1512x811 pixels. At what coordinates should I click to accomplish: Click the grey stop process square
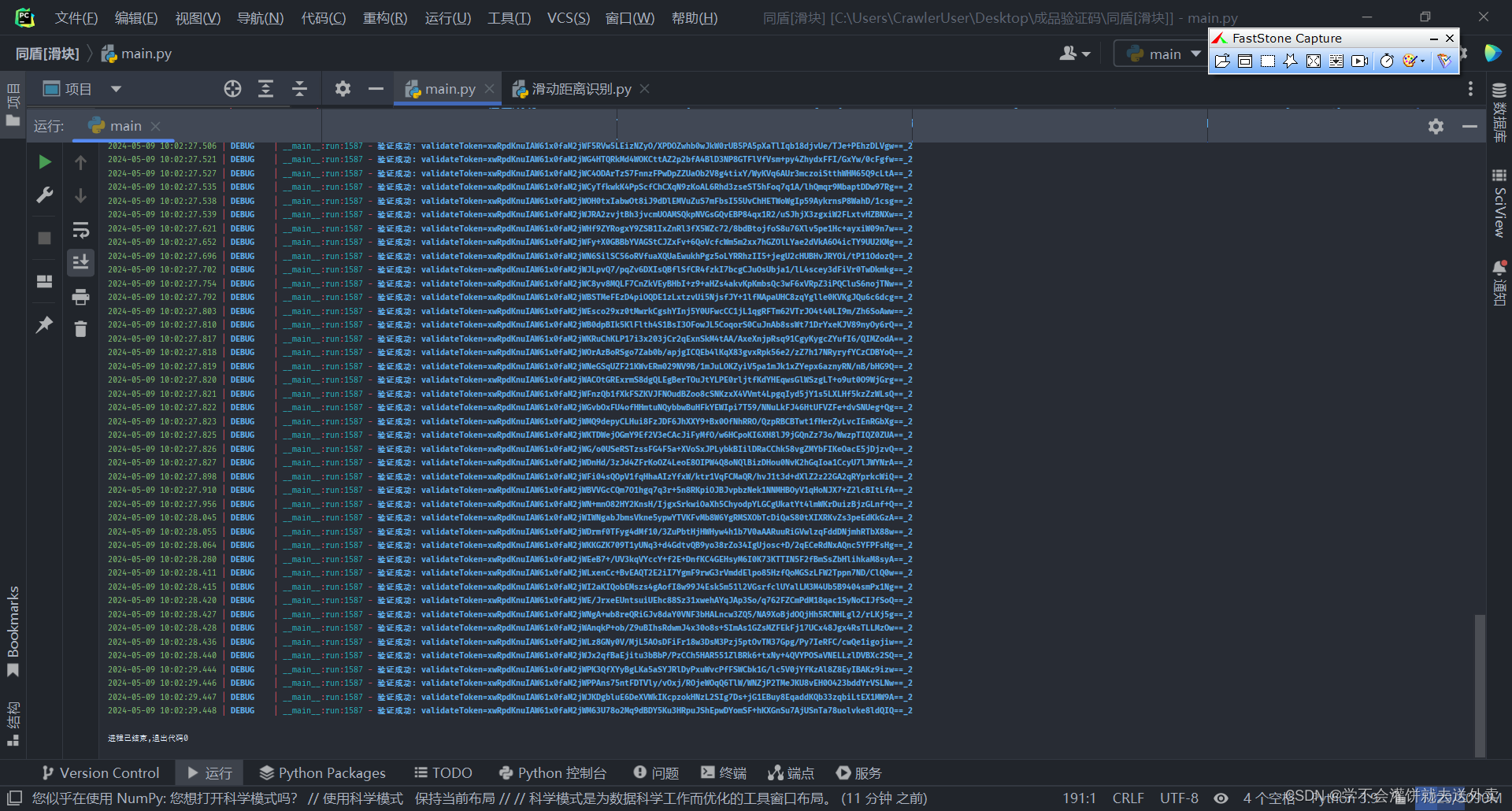45,238
